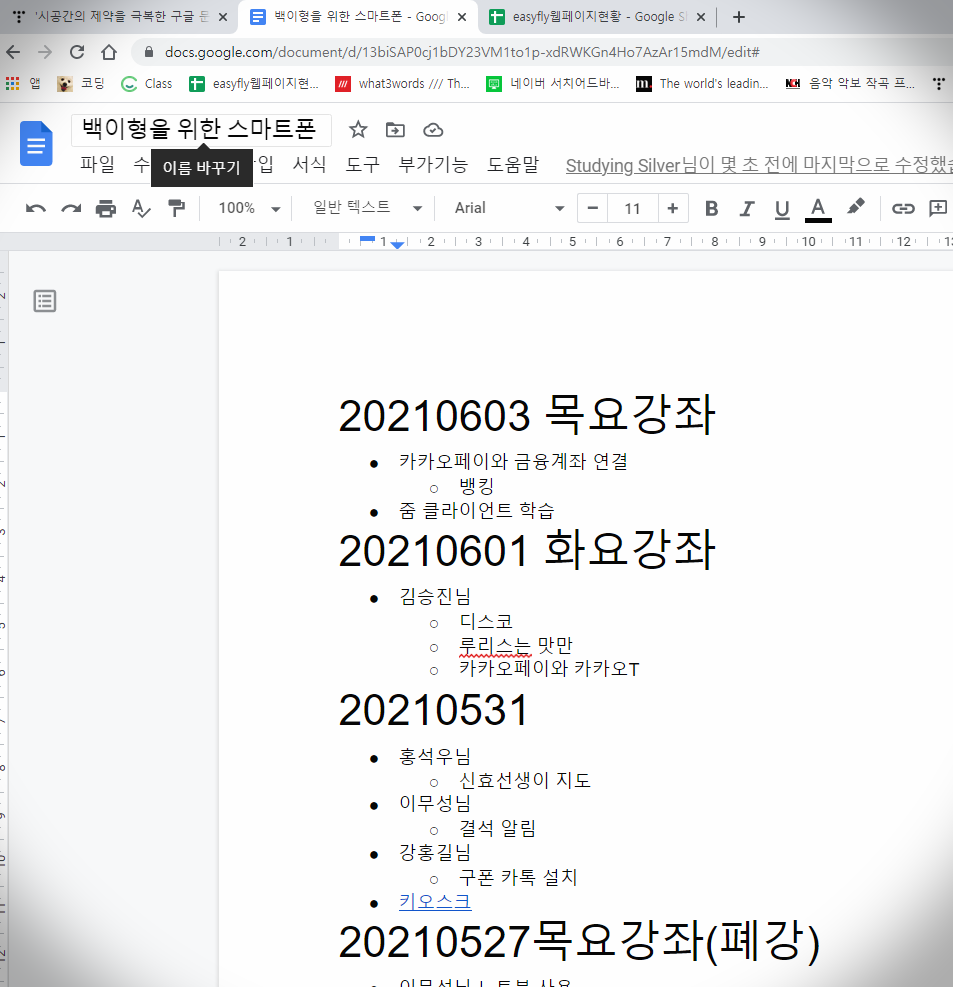This screenshot has width=953, height=987.
Task: Open the 음악 악보 작곡 bookmark
Action: coord(851,83)
